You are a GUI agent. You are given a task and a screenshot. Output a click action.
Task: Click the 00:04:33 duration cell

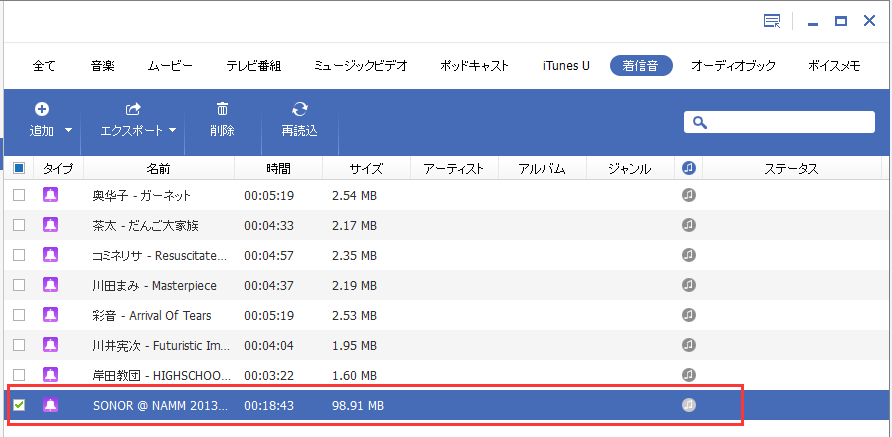(x=269, y=225)
